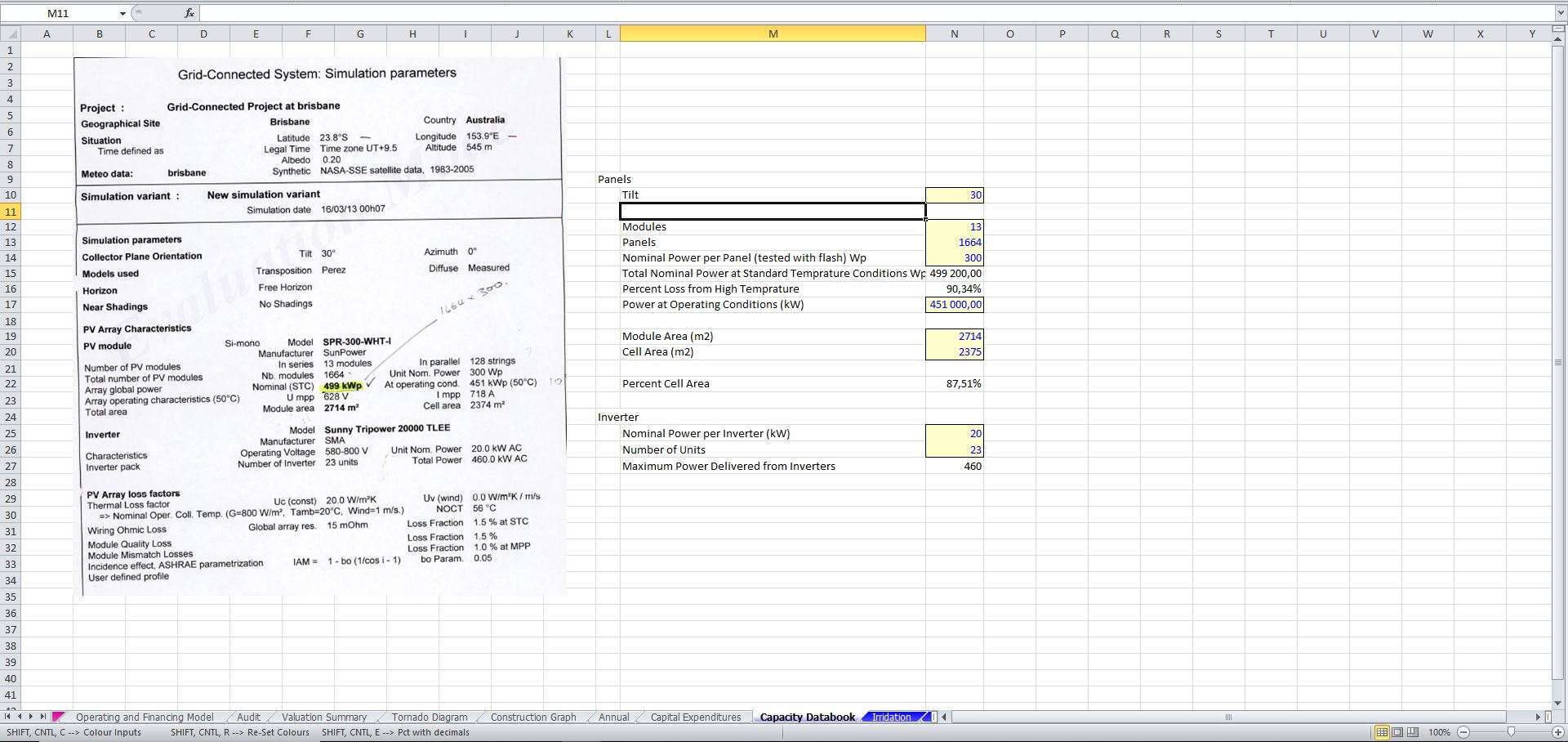Click the 100% zoom level button
This screenshot has height=742, width=1568.
tap(1439, 732)
